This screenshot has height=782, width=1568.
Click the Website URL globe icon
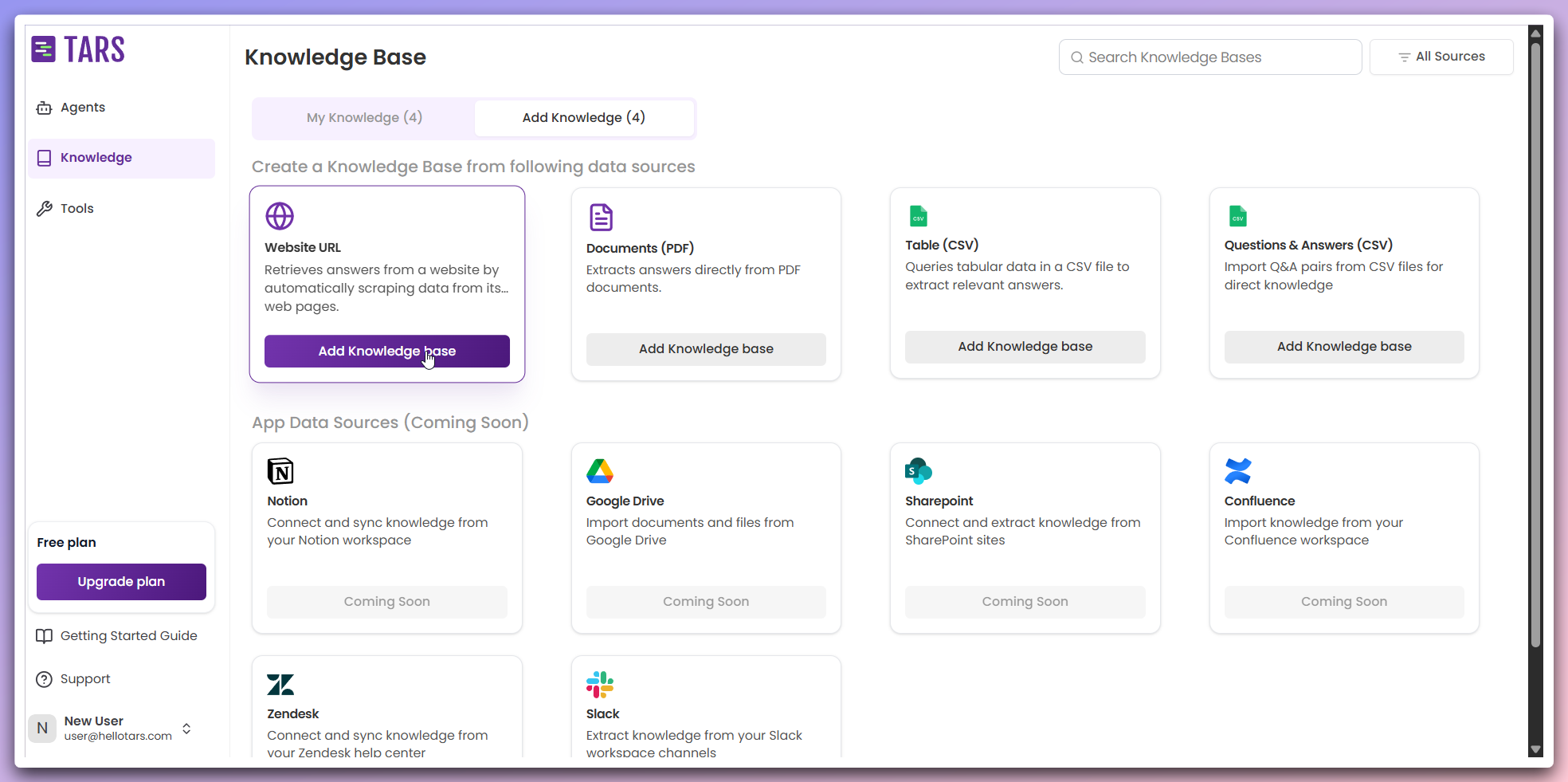pos(280,216)
